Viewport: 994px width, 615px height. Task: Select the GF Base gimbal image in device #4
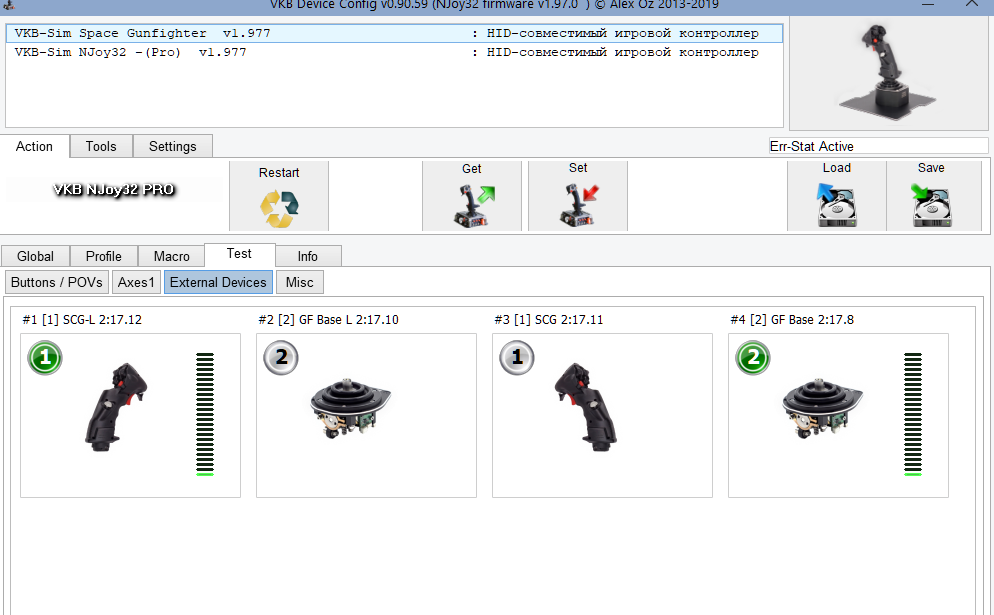822,409
